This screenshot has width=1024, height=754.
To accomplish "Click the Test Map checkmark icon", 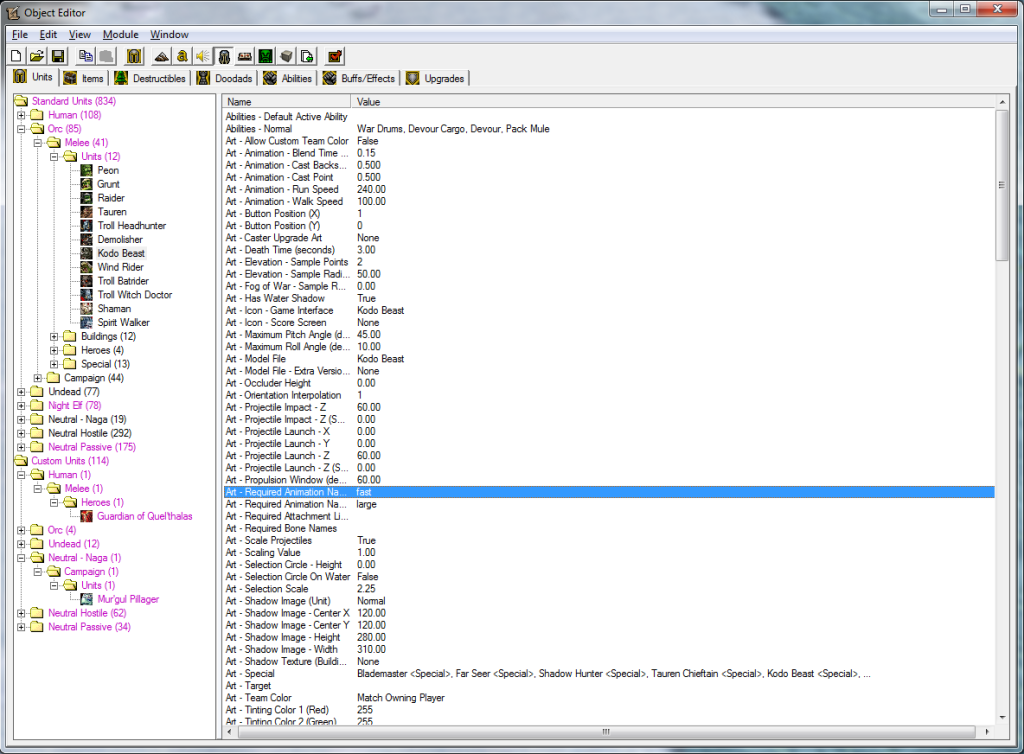I will pos(335,57).
